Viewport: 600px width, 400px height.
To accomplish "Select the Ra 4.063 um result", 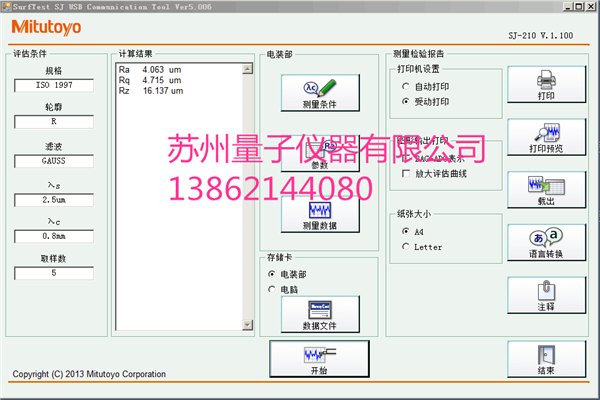I will [x=150, y=70].
